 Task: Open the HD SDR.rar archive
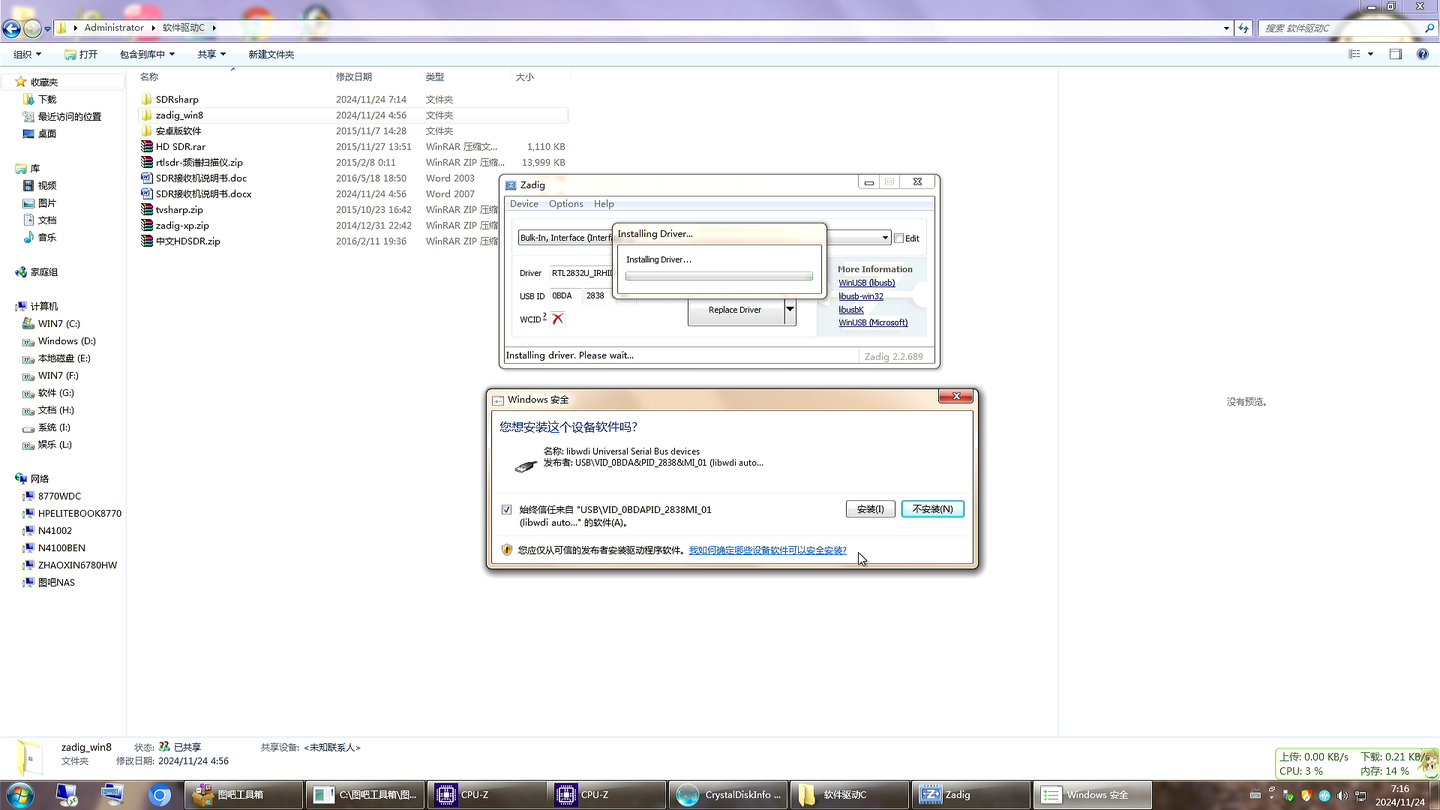[x=180, y=147]
